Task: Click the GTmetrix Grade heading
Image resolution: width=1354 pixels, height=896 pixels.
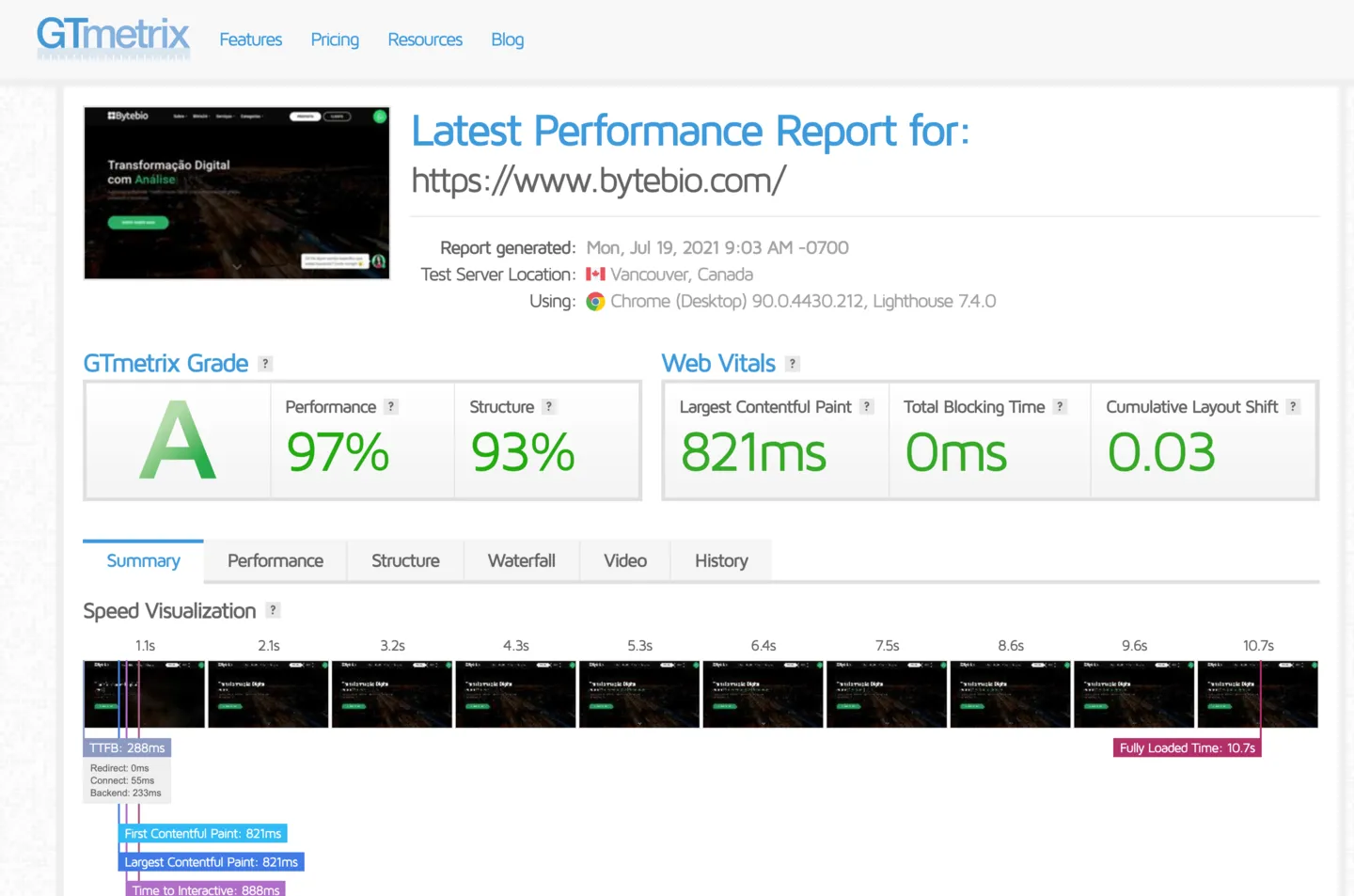Action: click(x=165, y=364)
